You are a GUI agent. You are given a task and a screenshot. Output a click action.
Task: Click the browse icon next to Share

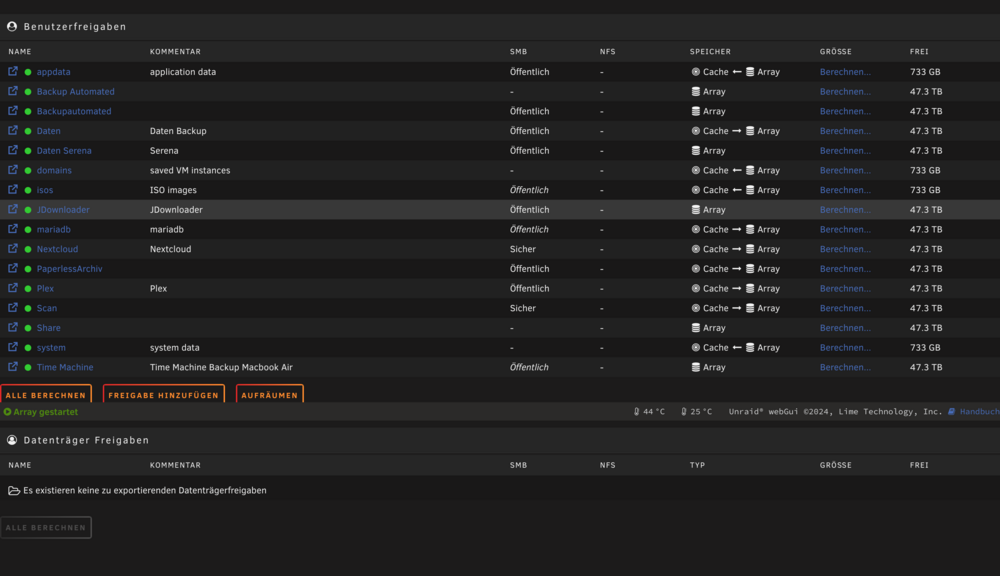click(13, 327)
